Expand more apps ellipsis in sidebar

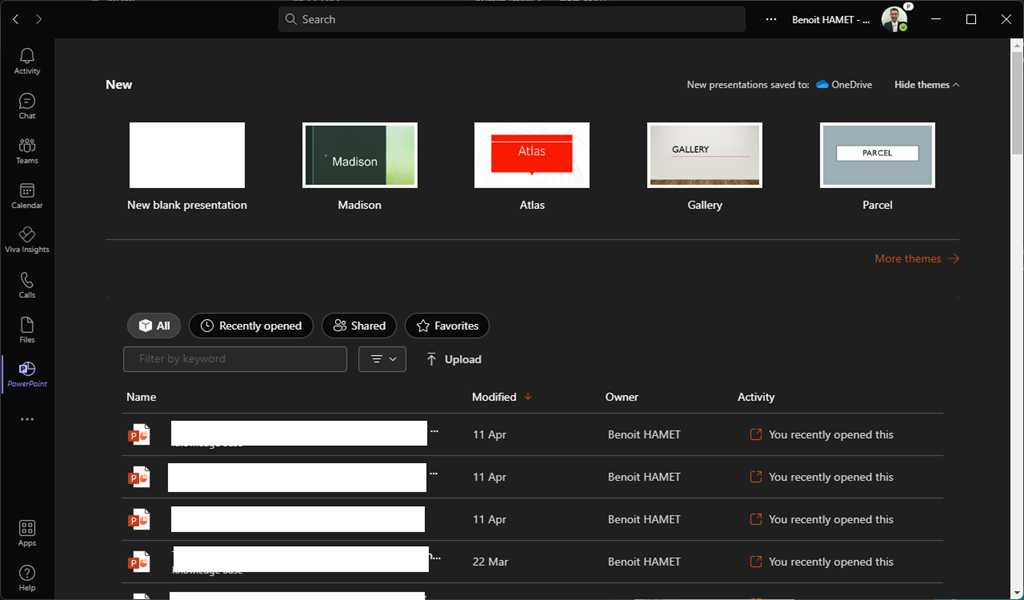[x=27, y=419]
